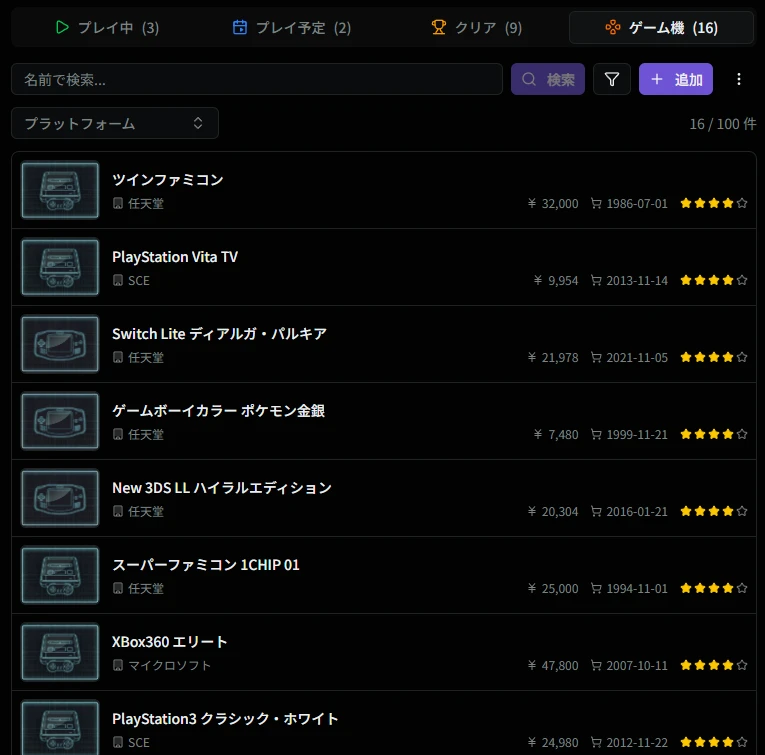Click the star rating on XBox360 エリート row
The width and height of the screenshot is (765, 755).
[714, 666]
